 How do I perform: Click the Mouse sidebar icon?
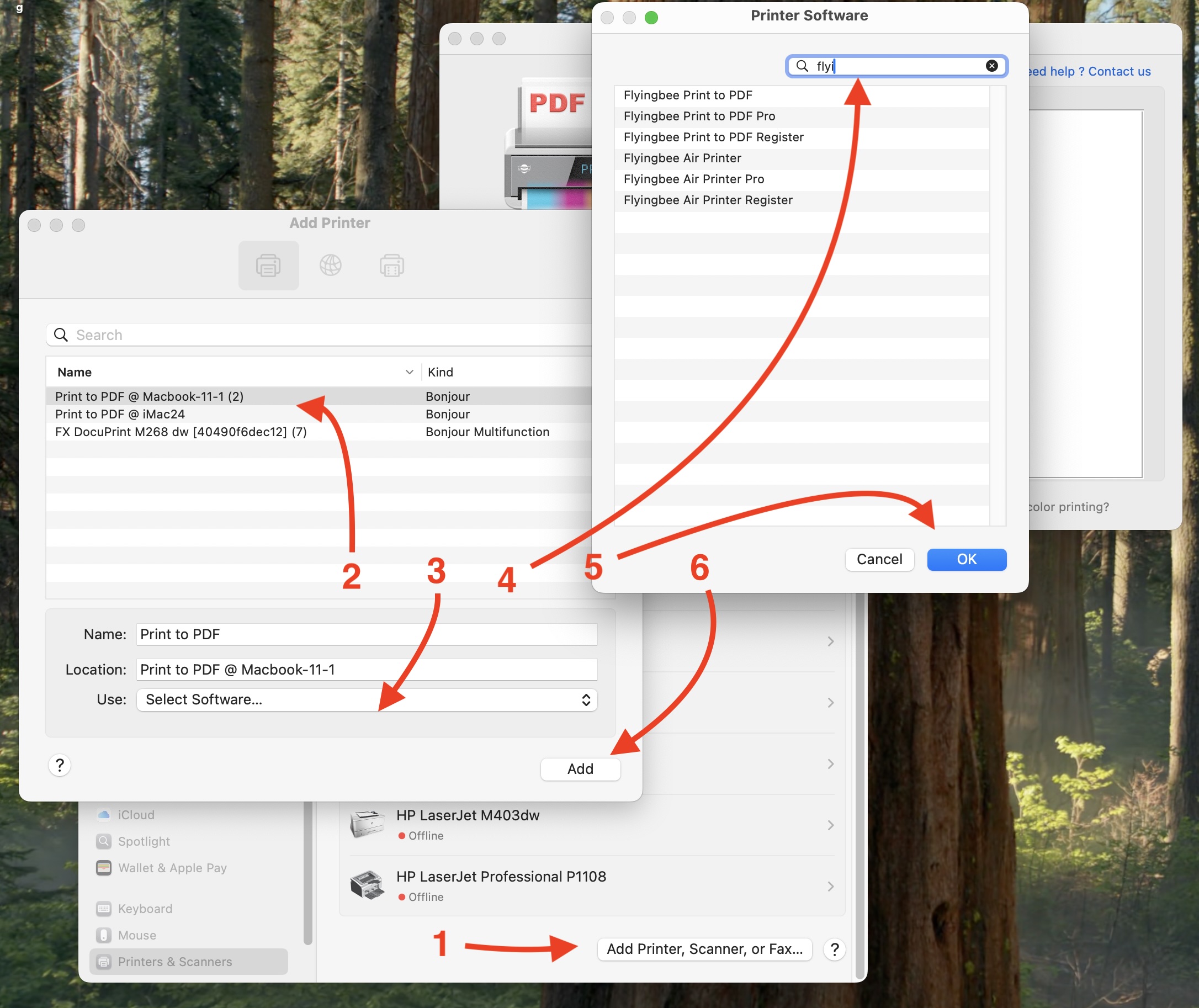tap(103, 936)
